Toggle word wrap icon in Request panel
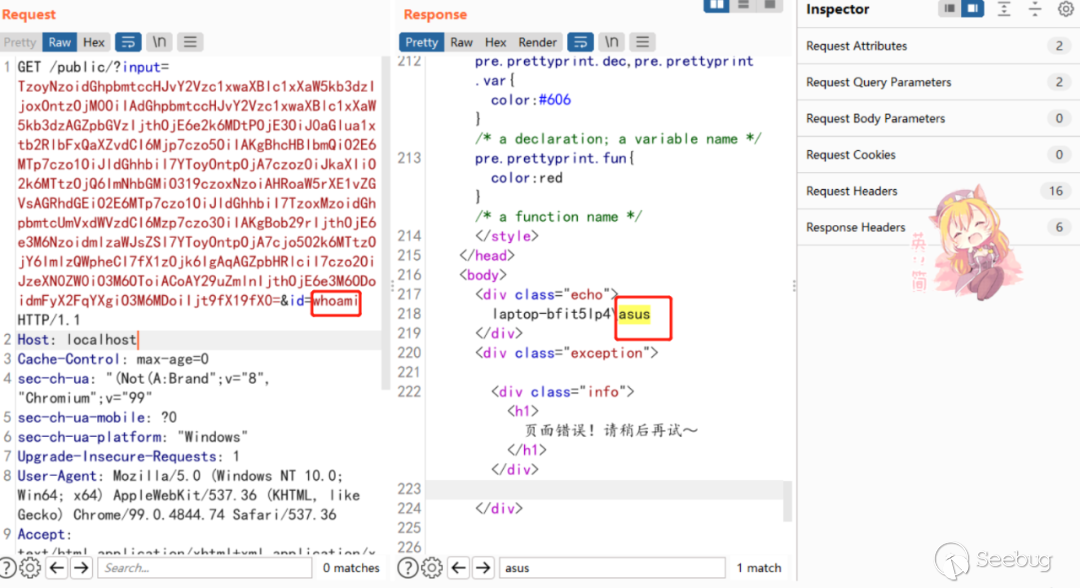 pyautogui.click(x=128, y=42)
